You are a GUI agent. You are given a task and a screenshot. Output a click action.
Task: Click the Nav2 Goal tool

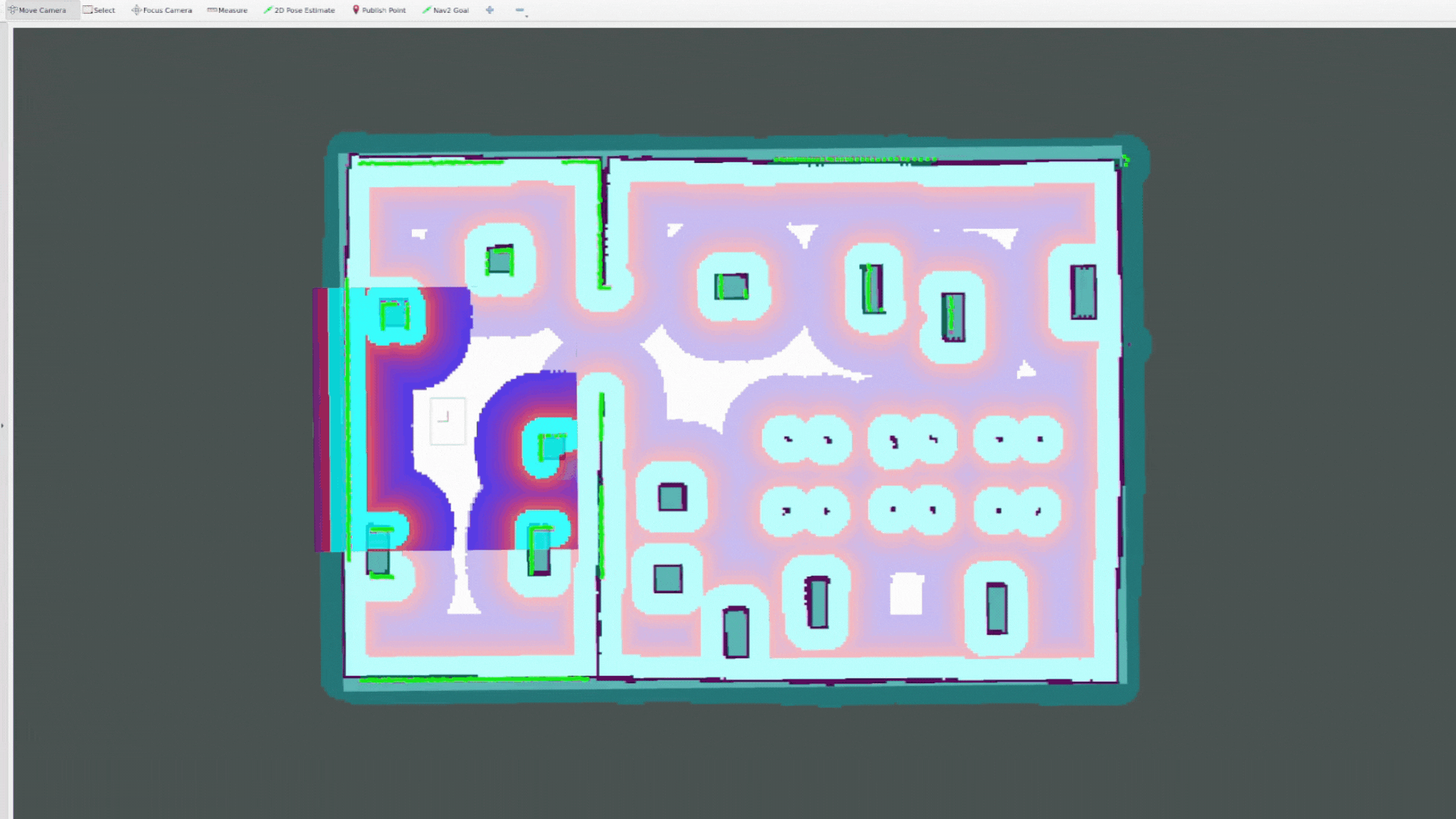[446, 10]
